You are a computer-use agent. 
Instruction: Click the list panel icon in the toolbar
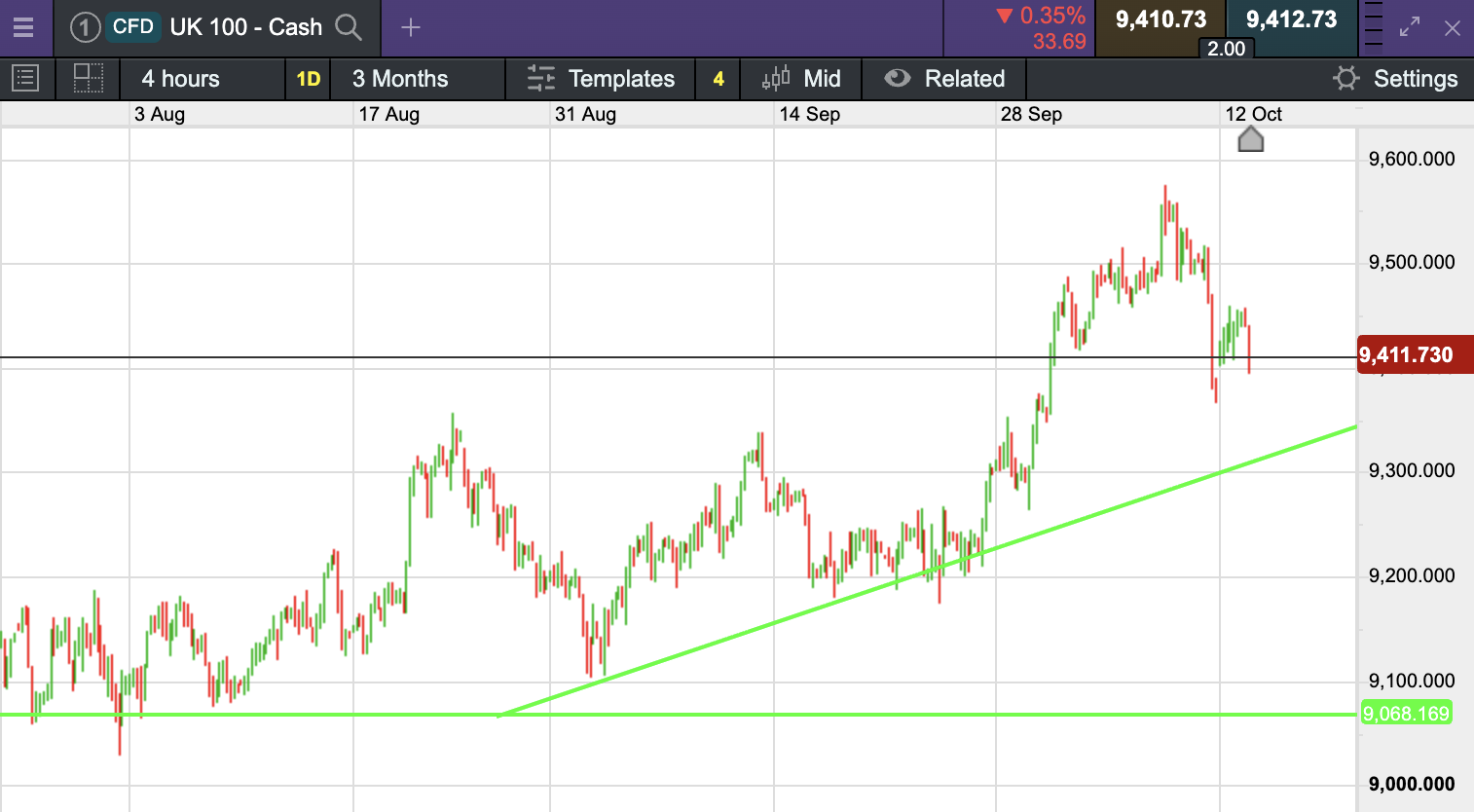25,79
